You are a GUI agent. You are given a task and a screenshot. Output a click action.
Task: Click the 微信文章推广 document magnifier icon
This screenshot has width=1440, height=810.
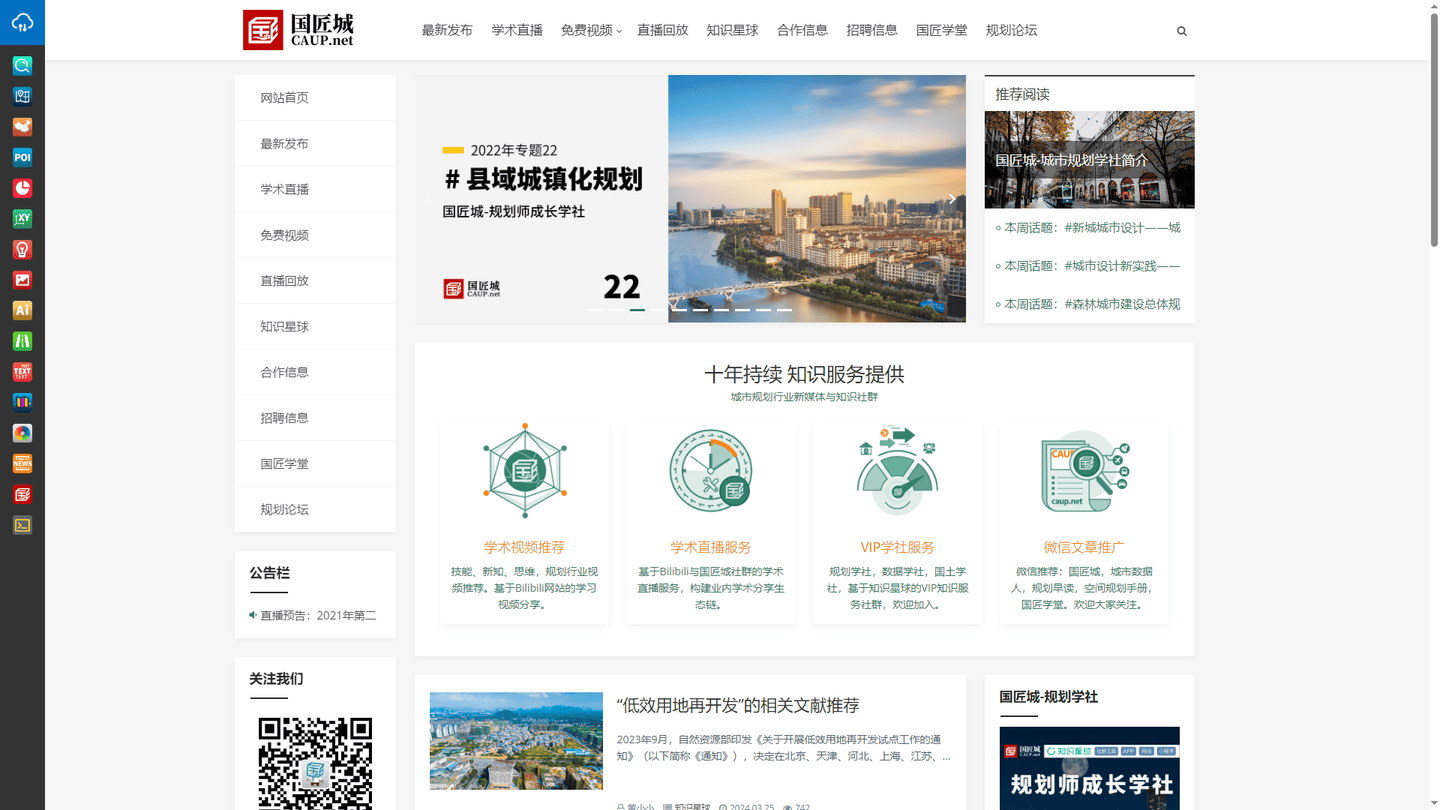1084,470
